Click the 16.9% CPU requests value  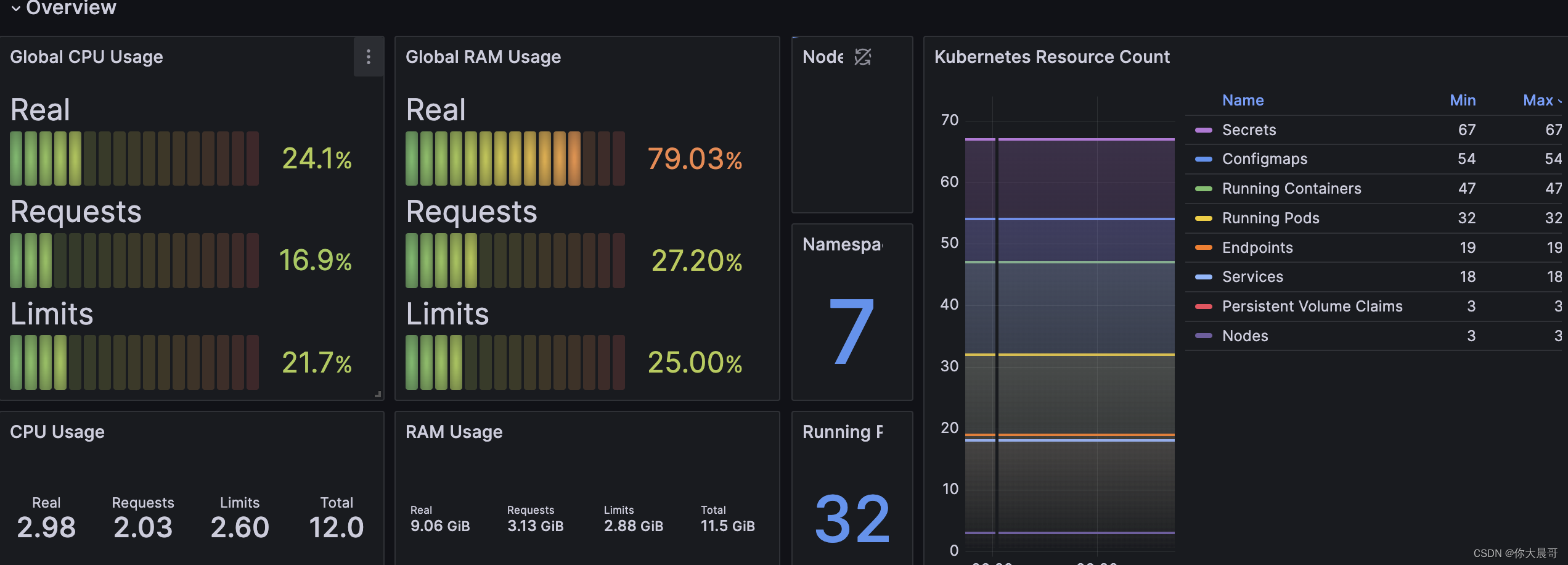tap(315, 261)
